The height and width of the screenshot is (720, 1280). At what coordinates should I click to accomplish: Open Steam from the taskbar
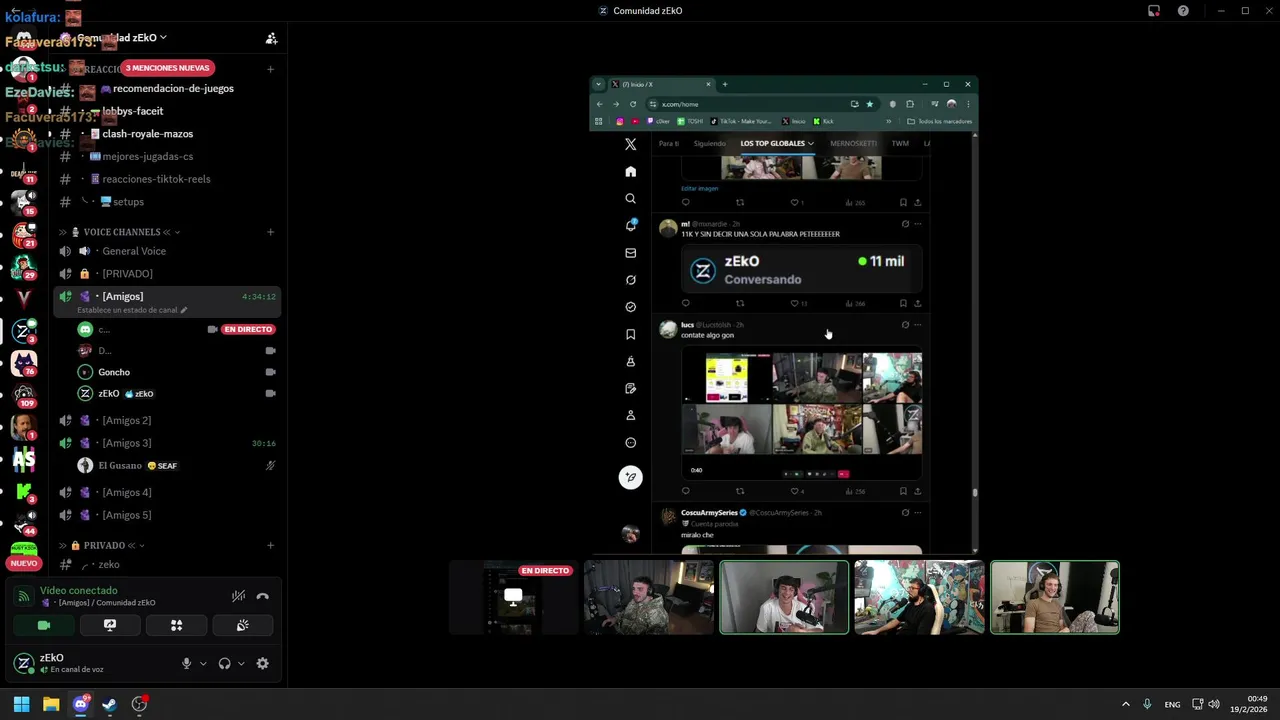(109, 704)
